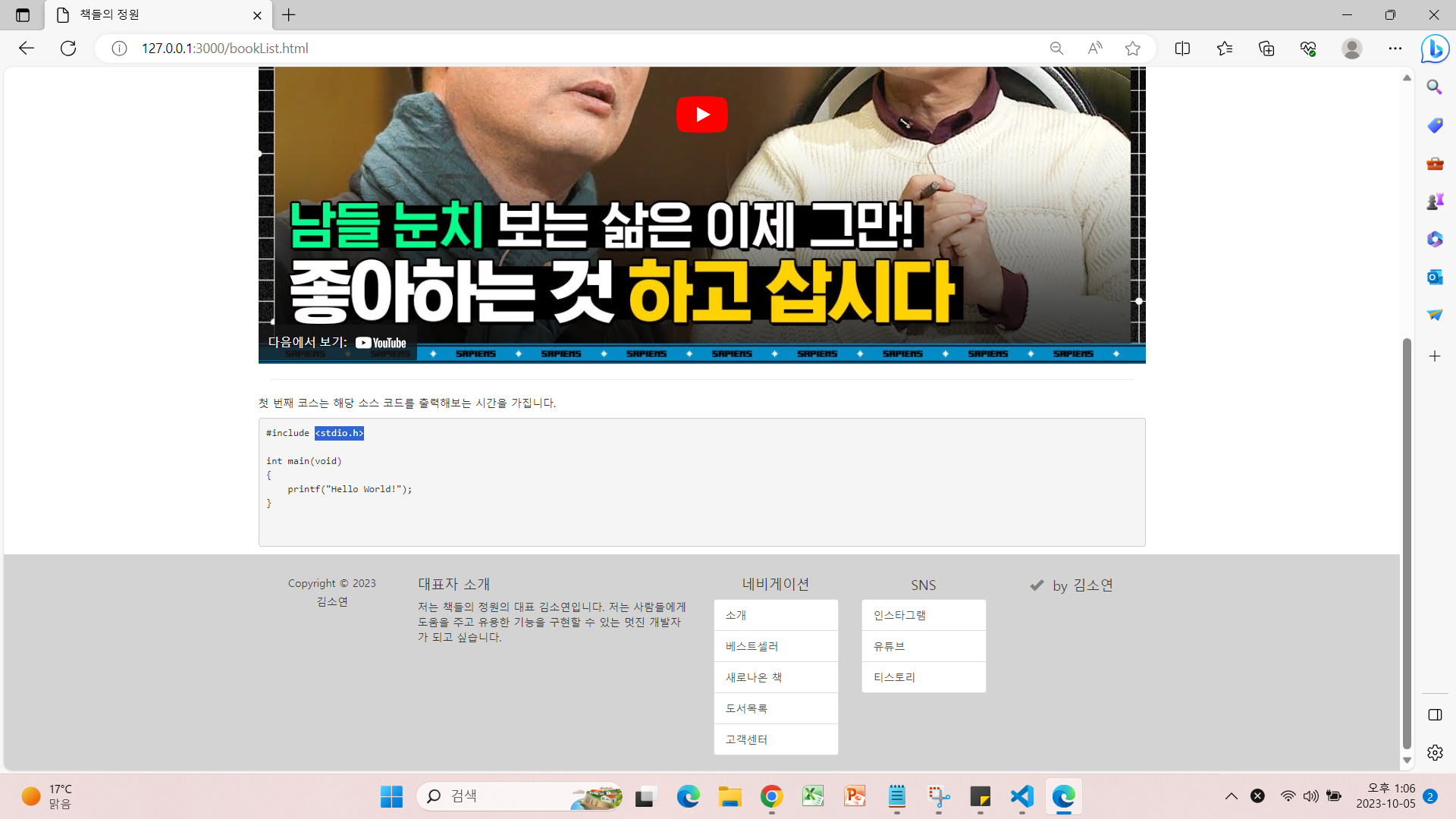Refresh the current page
The image size is (1456, 819).
pyautogui.click(x=68, y=49)
